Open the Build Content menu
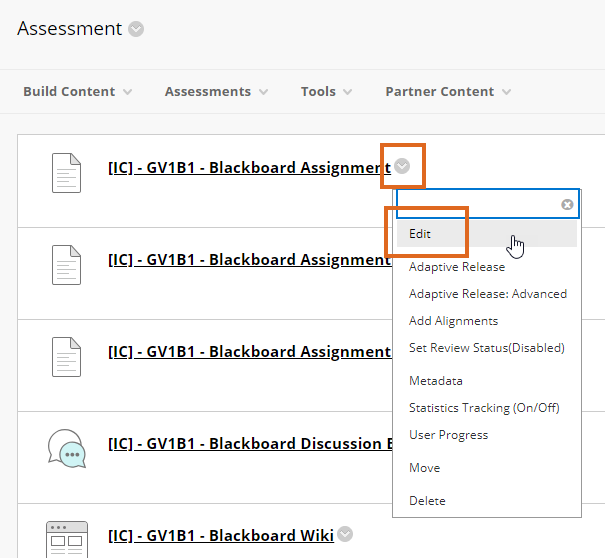The width and height of the screenshot is (605, 558). coord(77,91)
